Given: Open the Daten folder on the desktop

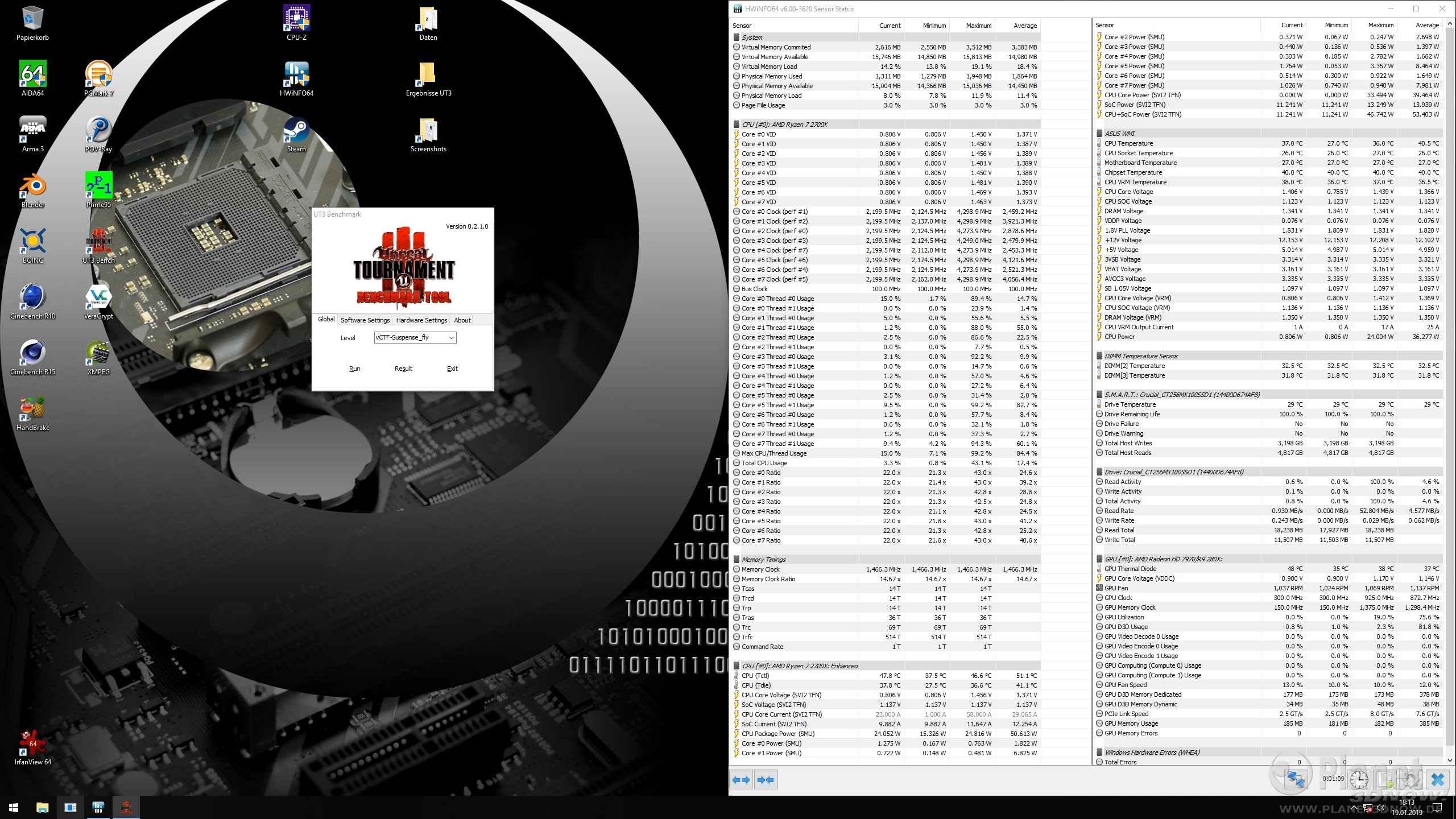Looking at the screenshot, I should pos(428,23).
